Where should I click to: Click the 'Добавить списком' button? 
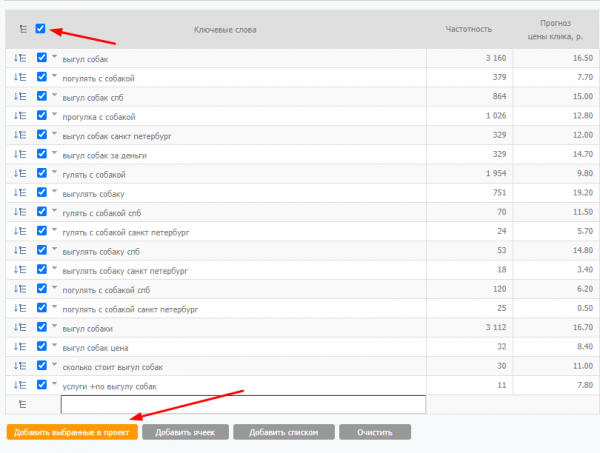tap(283, 432)
